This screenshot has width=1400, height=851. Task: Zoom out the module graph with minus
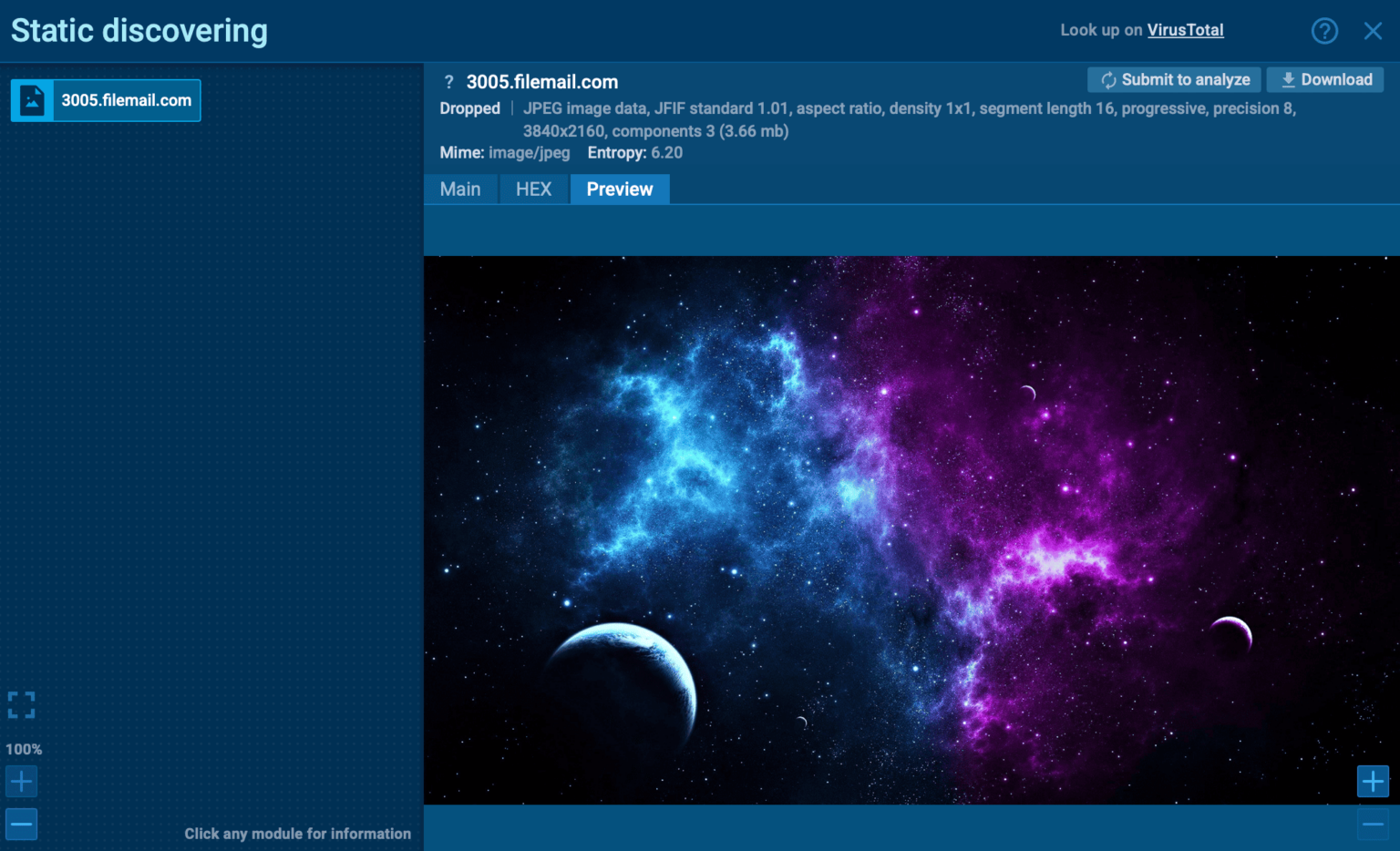click(x=22, y=824)
